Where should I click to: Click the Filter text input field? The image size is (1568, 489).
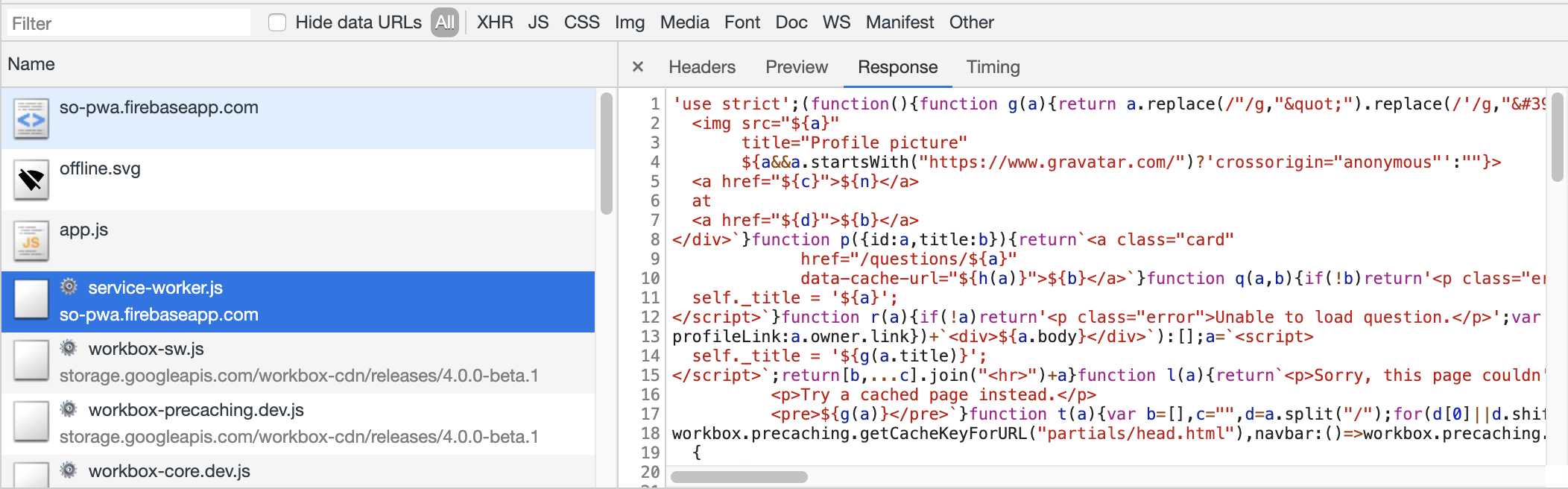coord(130,23)
